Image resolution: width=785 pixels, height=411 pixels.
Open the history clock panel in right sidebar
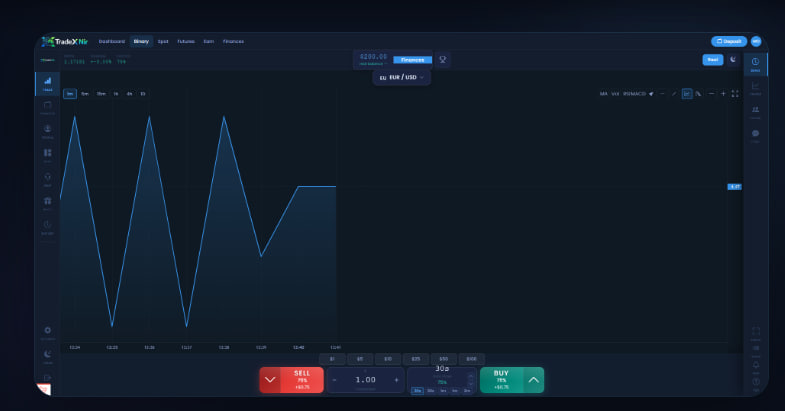click(755, 64)
